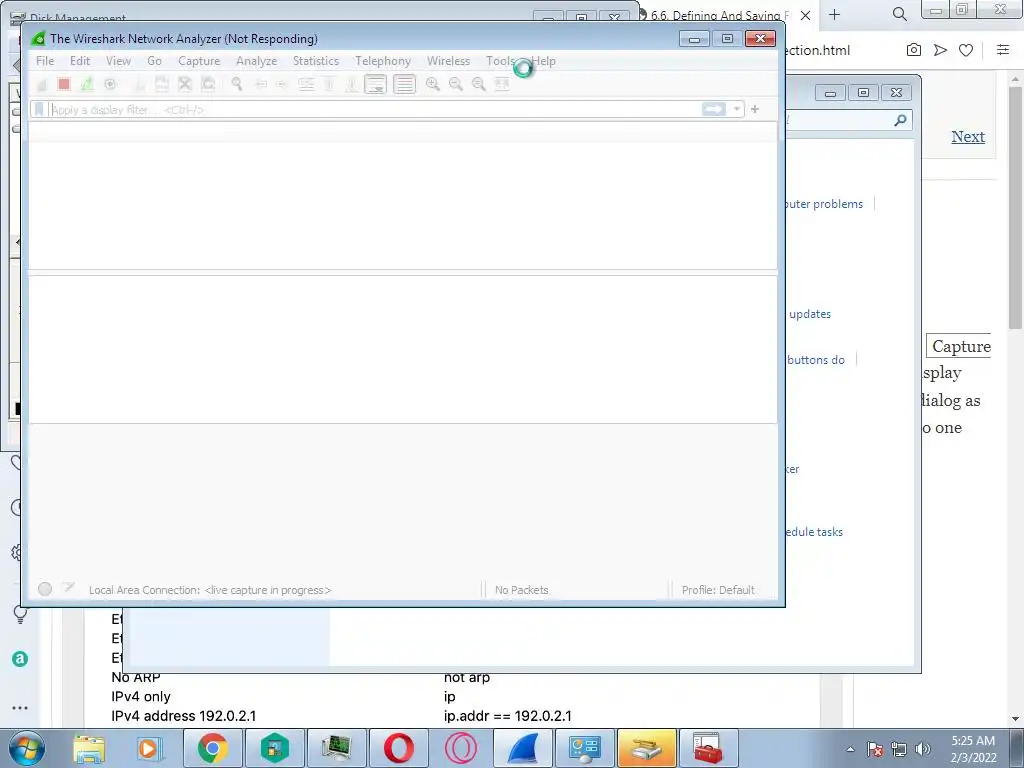Screen dimensions: 1024x768
Task: Toggle auto-scroll during live capture
Action: [376, 84]
